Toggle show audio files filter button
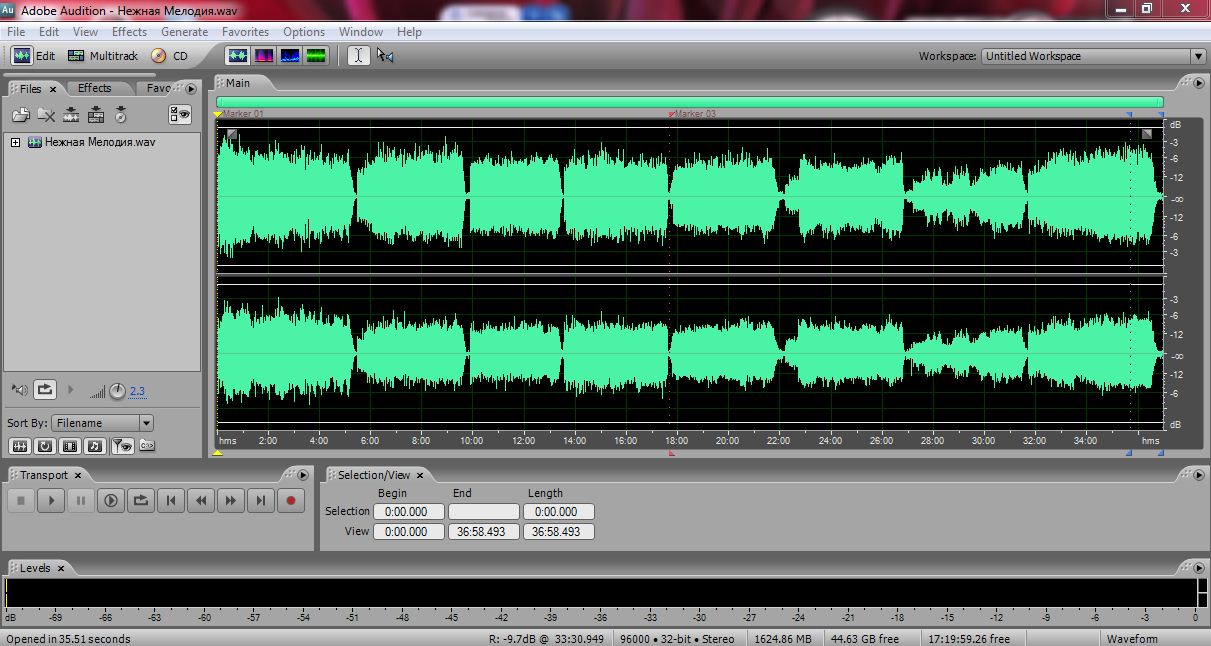 tap(20, 446)
